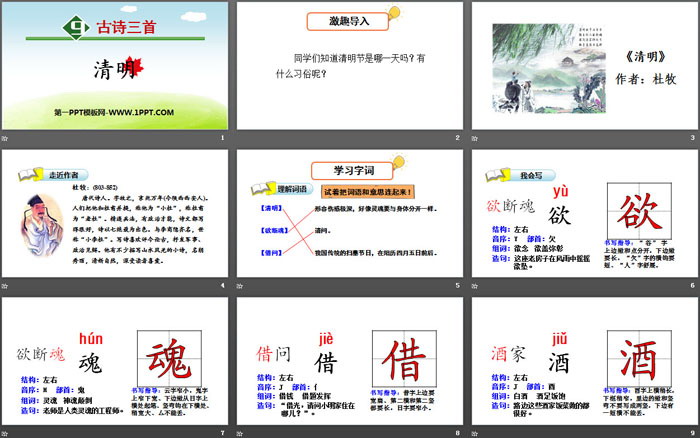Select slide 3 showing 《清明》作者：杜牧
Viewport: 700px width, 438px height.
(585, 66)
